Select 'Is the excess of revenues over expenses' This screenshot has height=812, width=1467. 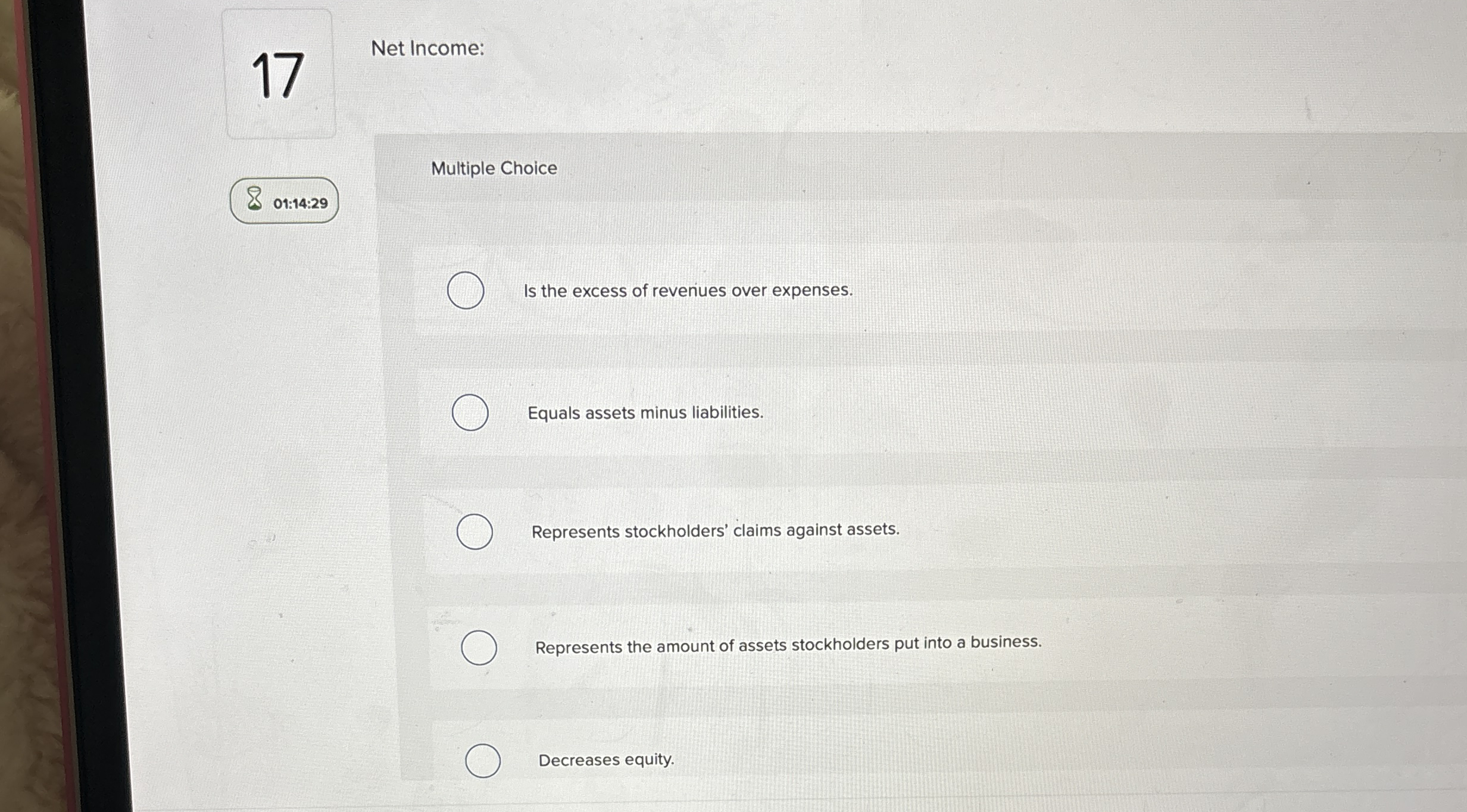[x=467, y=291]
